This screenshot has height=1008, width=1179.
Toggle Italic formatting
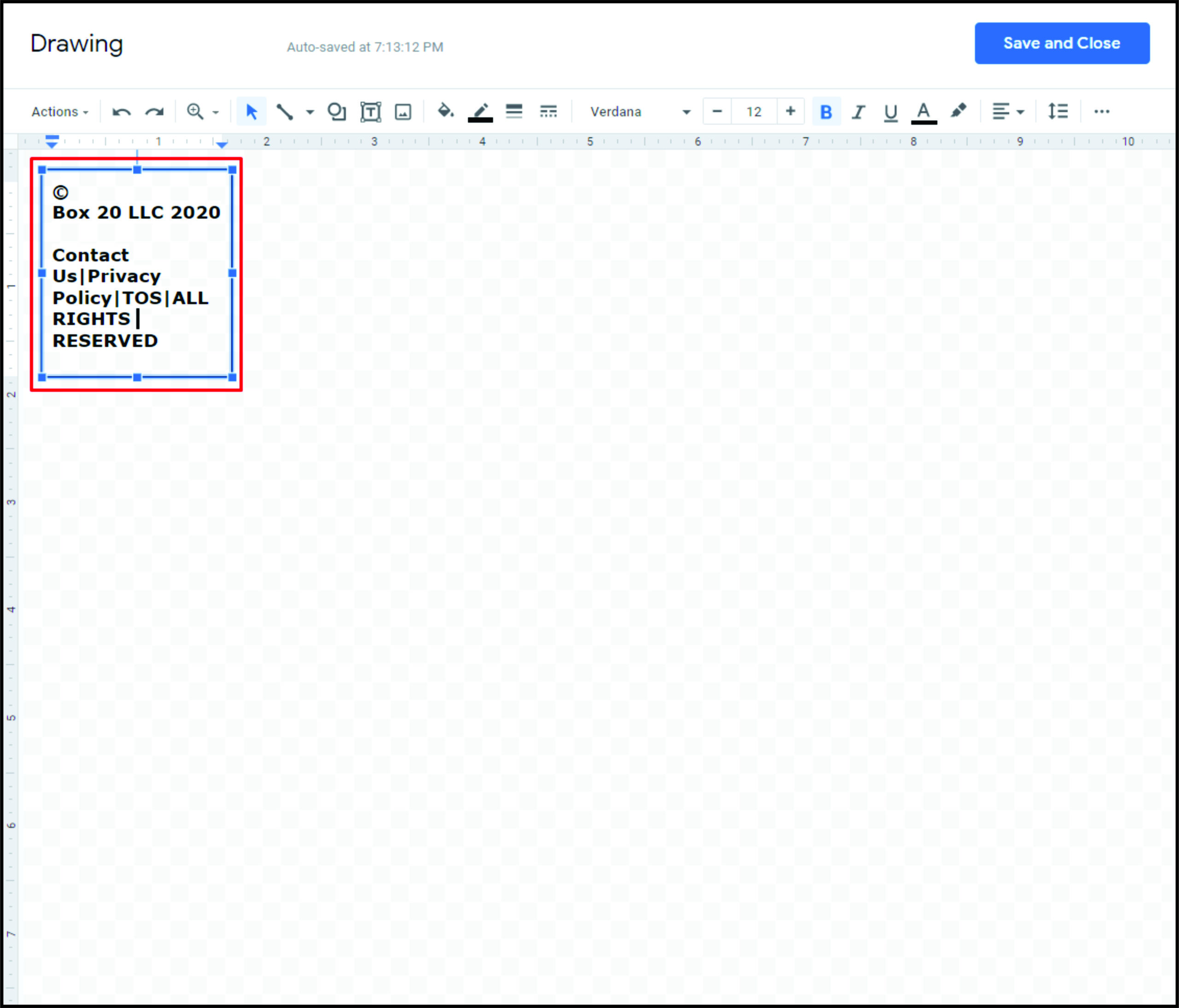pyautogui.click(x=858, y=111)
